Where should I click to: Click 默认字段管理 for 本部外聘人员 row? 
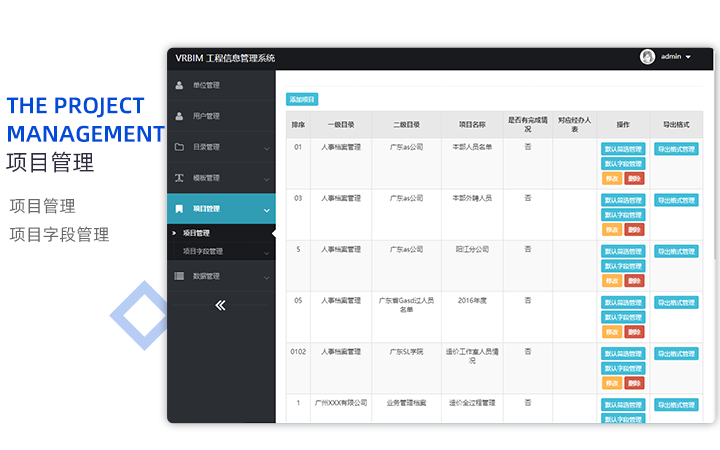coord(623,215)
